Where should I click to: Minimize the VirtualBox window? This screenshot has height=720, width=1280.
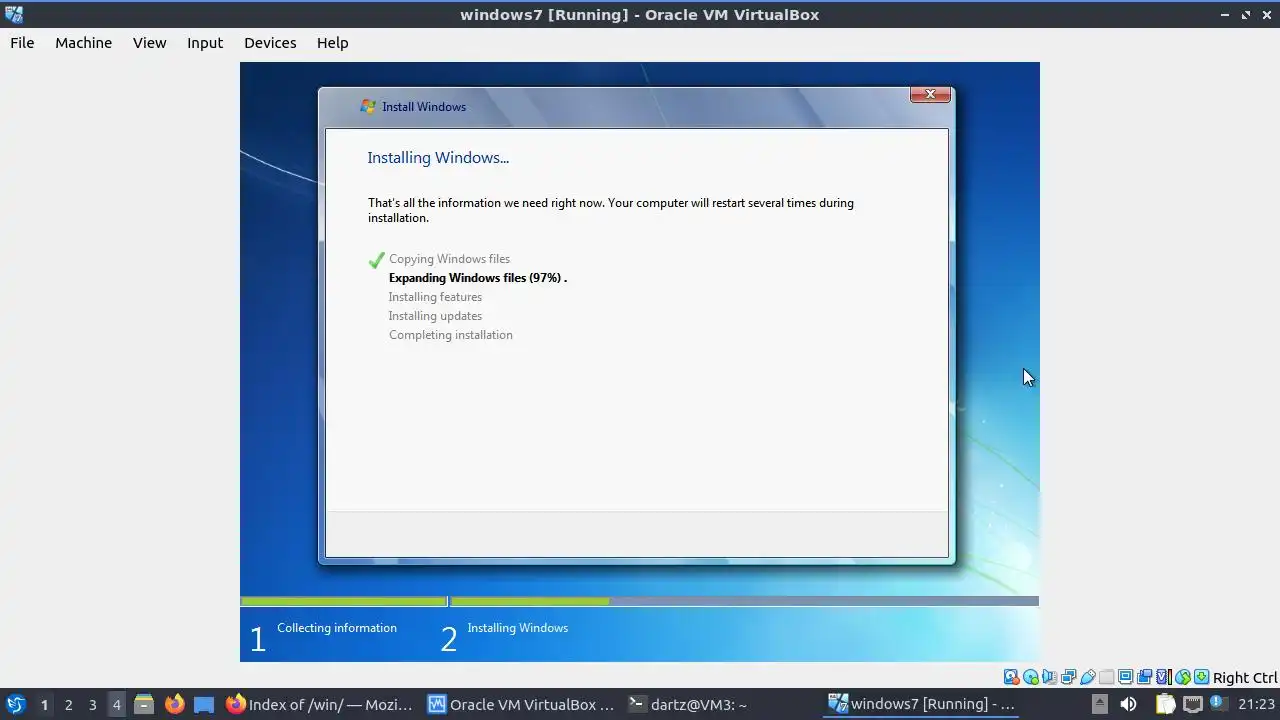(x=1226, y=14)
